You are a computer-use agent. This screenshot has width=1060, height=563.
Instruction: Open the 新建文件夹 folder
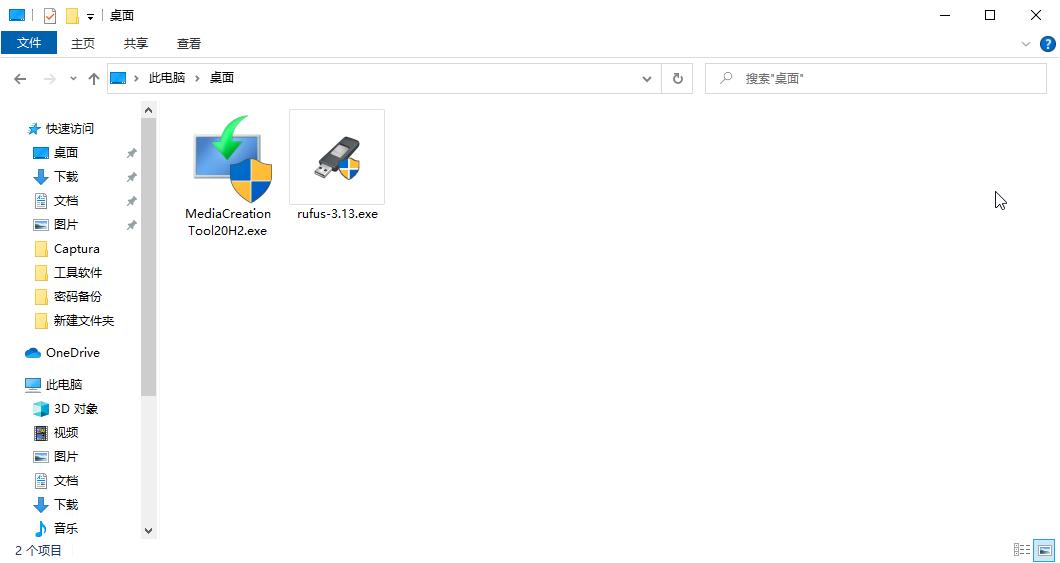pos(84,320)
